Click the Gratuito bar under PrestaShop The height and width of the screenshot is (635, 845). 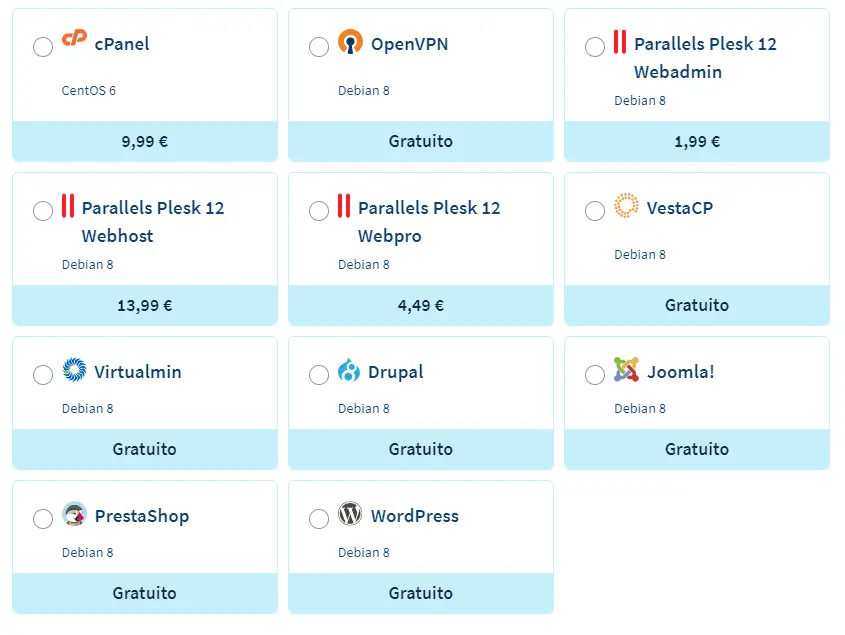pos(145,593)
